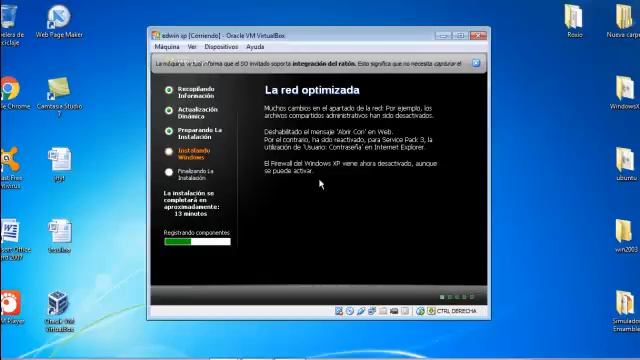Close the VirtualBox VM window

click(478, 36)
